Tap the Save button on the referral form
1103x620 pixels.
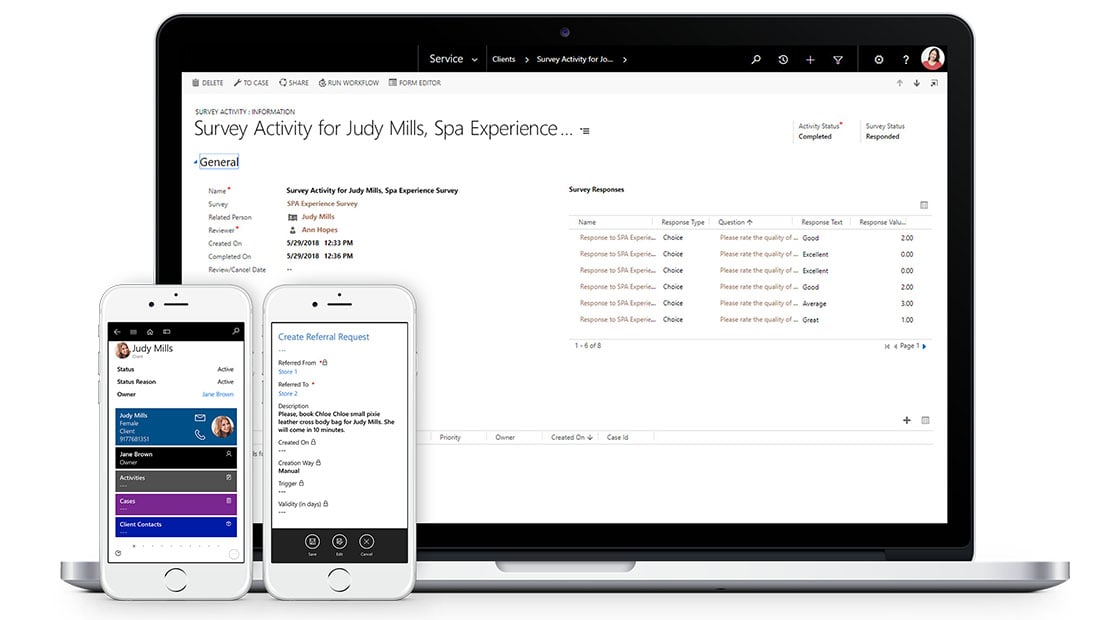pyautogui.click(x=312, y=542)
